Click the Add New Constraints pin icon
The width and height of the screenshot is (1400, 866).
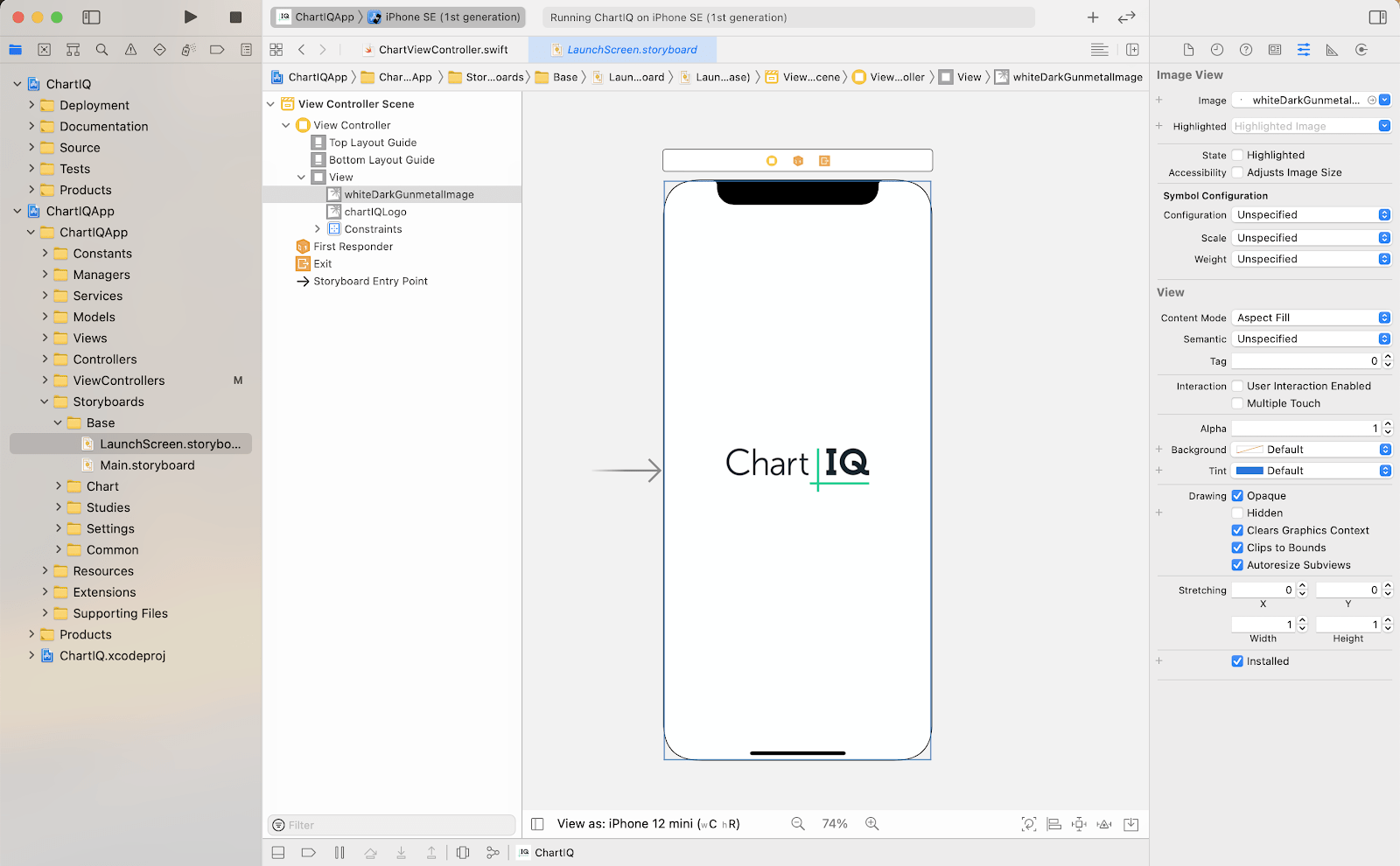(1079, 823)
